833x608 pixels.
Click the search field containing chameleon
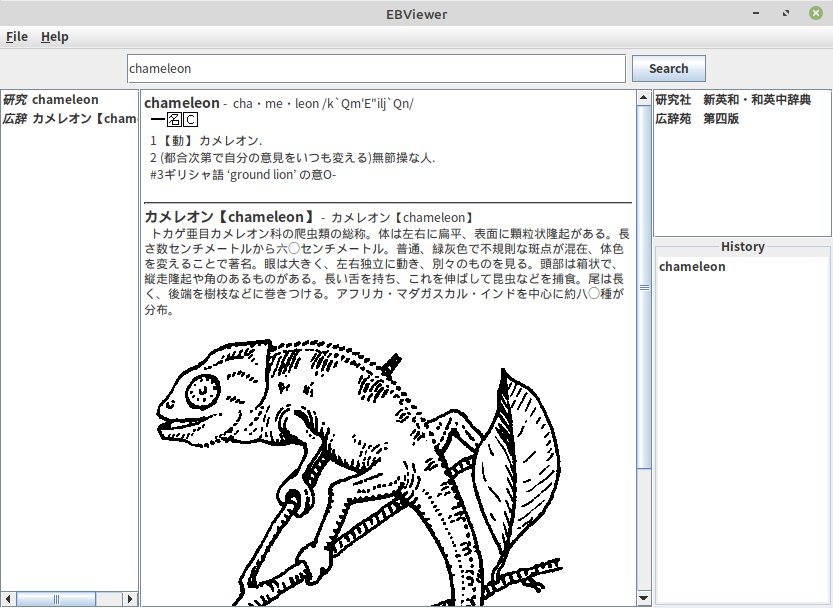(376, 69)
